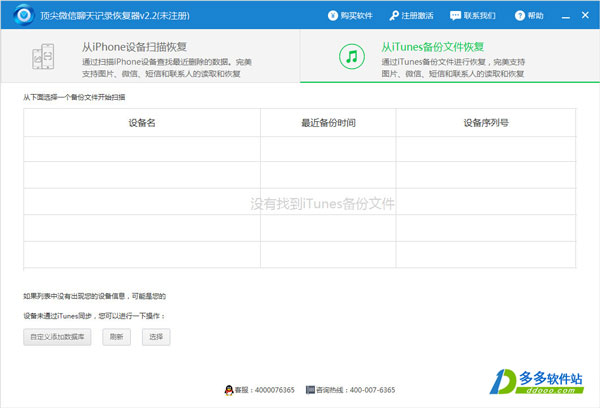This screenshot has width=600, height=408.
Task: Switch to 从iPhone设备扫描恢复 tab
Action: [150, 56]
